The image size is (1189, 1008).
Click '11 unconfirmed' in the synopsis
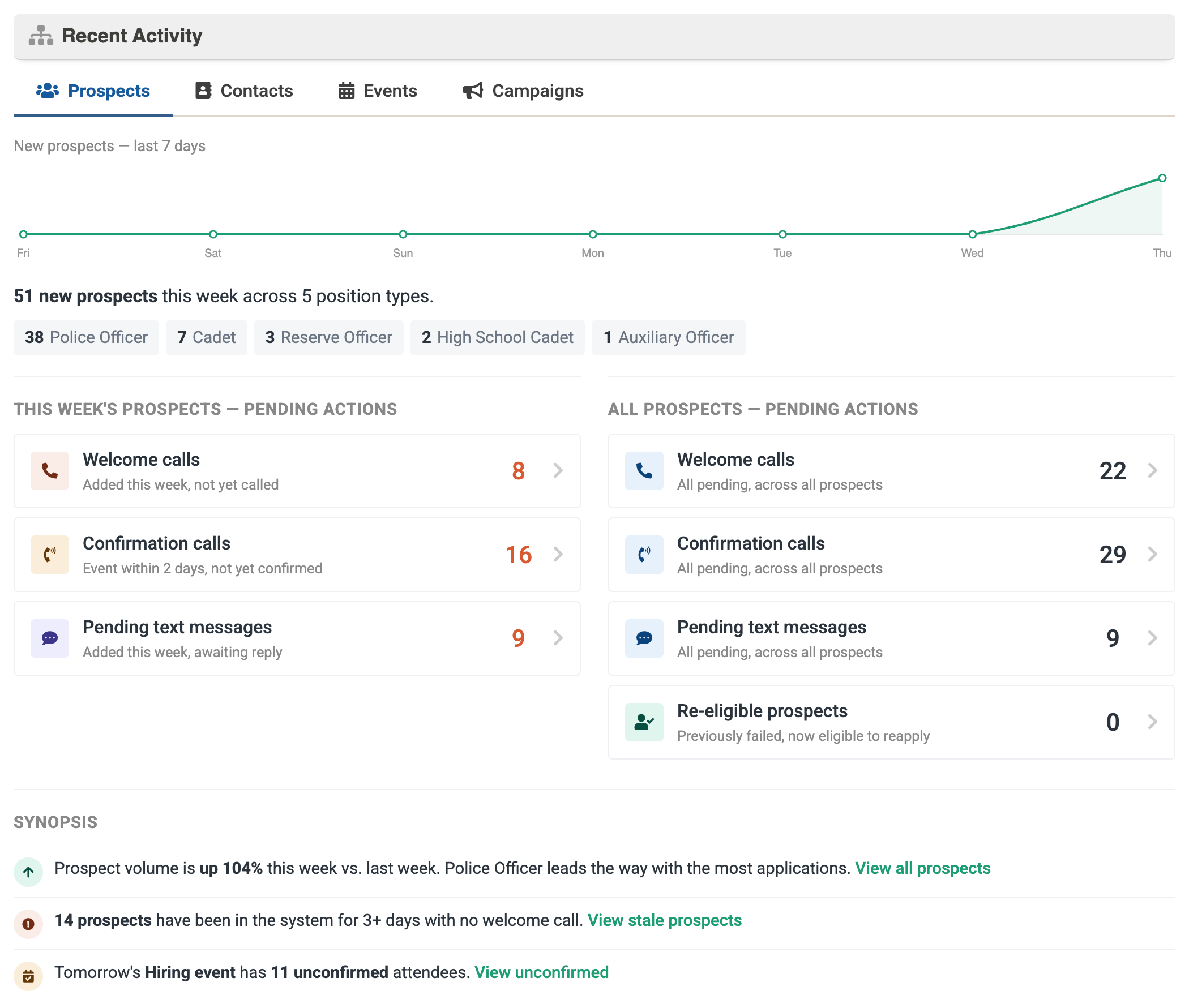tap(330, 972)
